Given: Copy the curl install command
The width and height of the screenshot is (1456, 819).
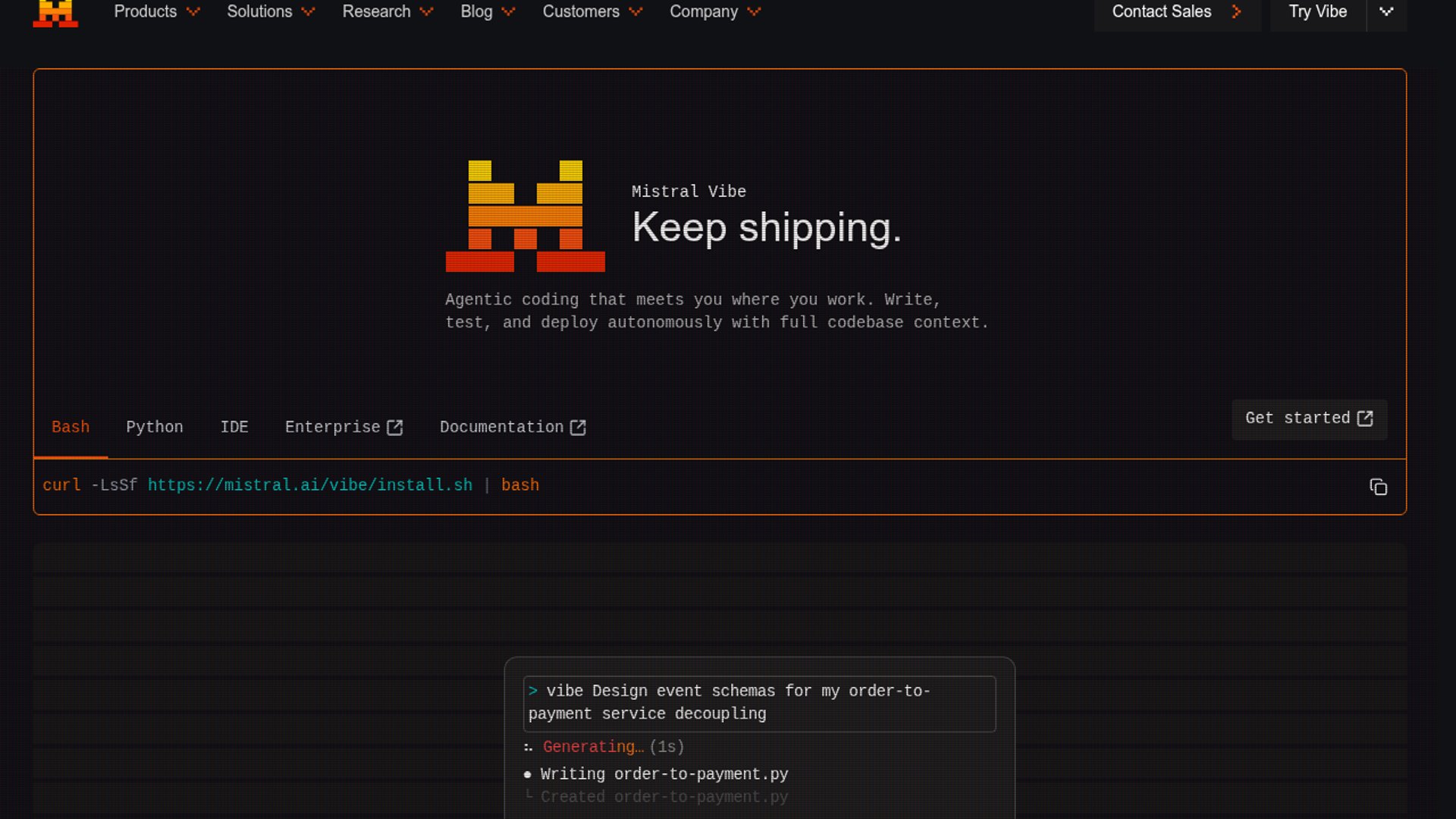Looking at the screenshot, I should point(1378,487).
